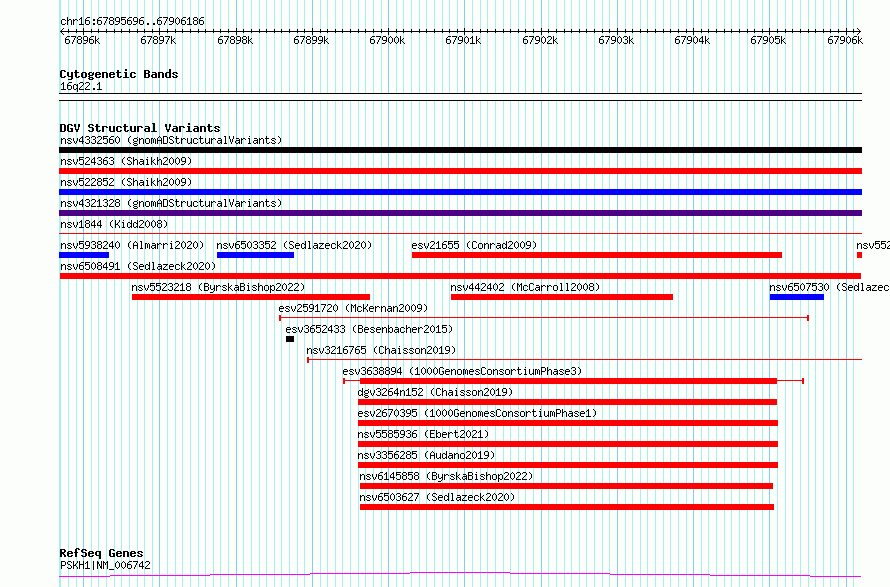This screenshot has width=890, height=587.
Task: Click the esv2670395 1000GenomesConsortiumPhase1 bar
Action: click(568, 423)
